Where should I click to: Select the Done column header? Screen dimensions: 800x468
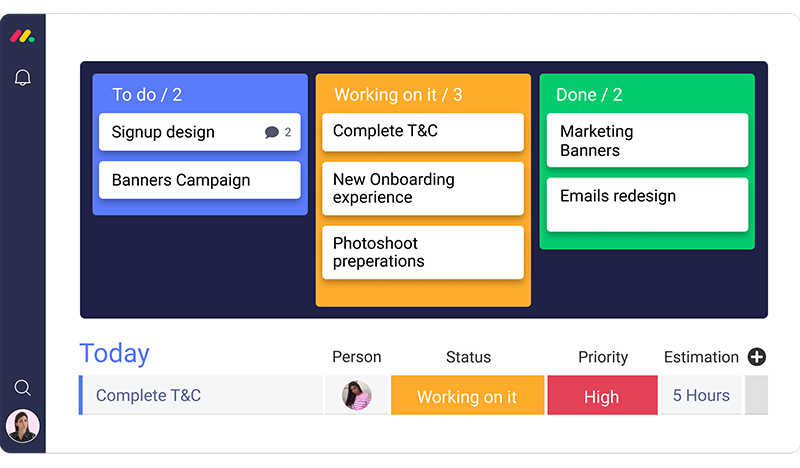[589, 95]
